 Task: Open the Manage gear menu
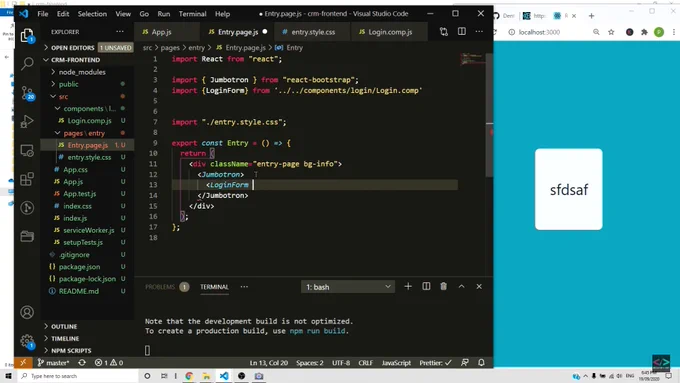[27, 341]
